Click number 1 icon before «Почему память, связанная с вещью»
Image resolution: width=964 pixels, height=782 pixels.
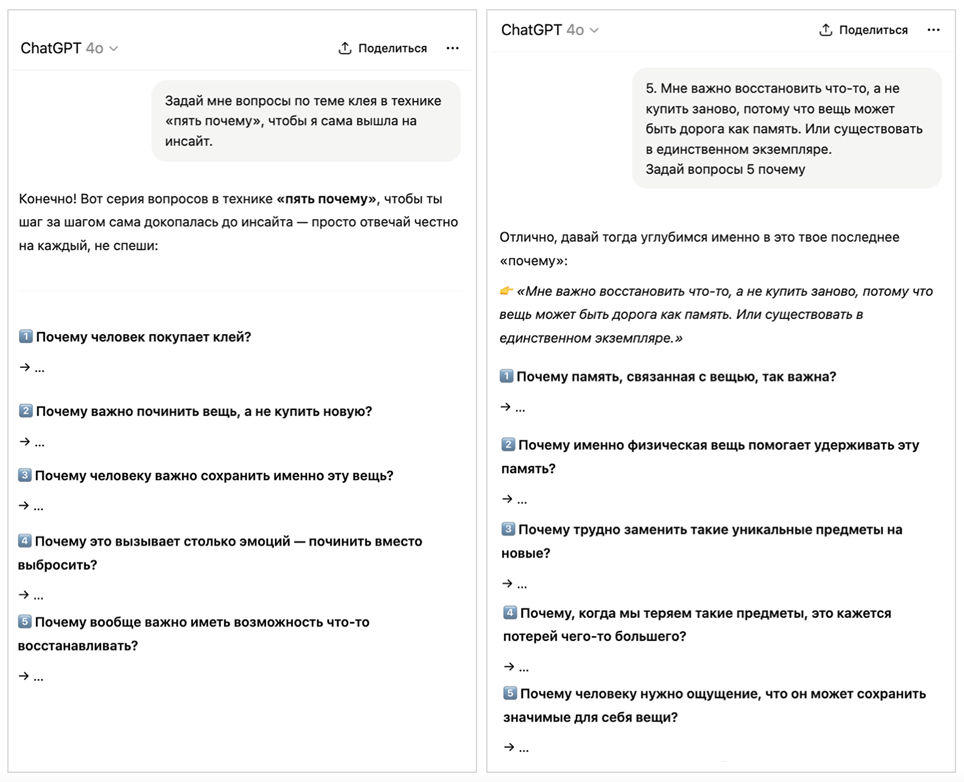coord(507,377)
